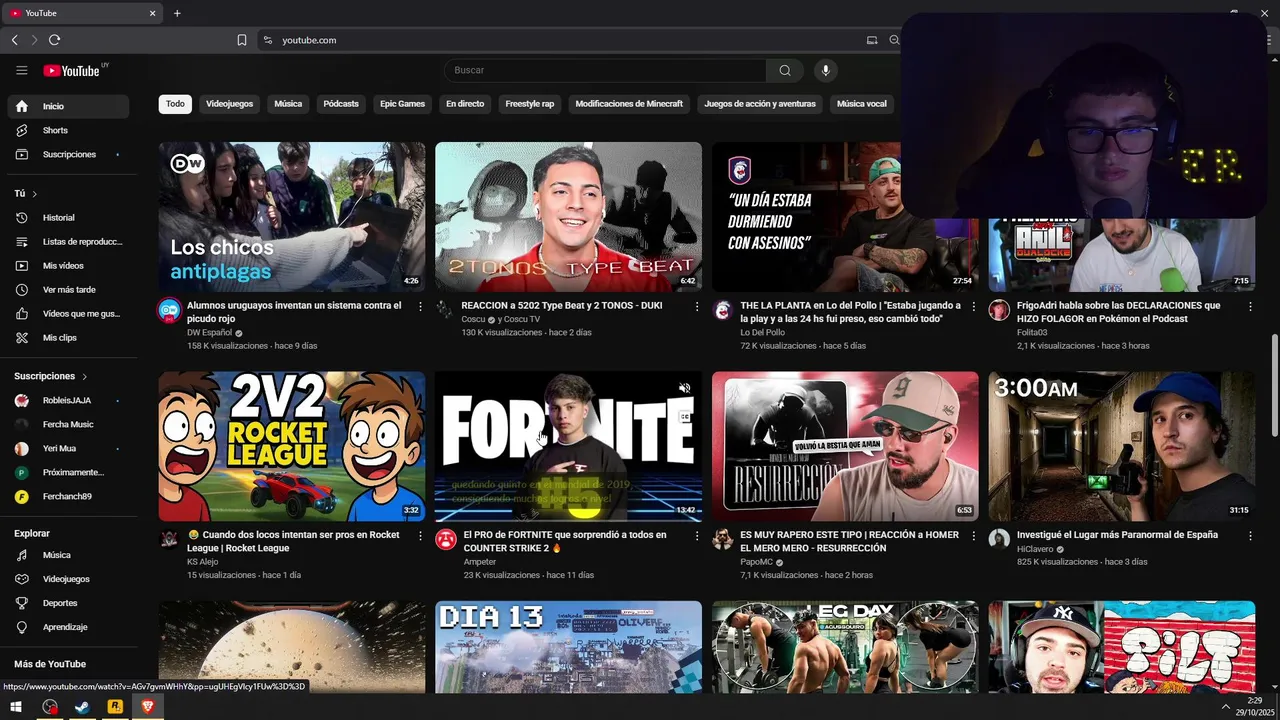Open options for Alumnos uruguayos video
This screenshot has width=1280, height=720.
[x=420, y=306]
